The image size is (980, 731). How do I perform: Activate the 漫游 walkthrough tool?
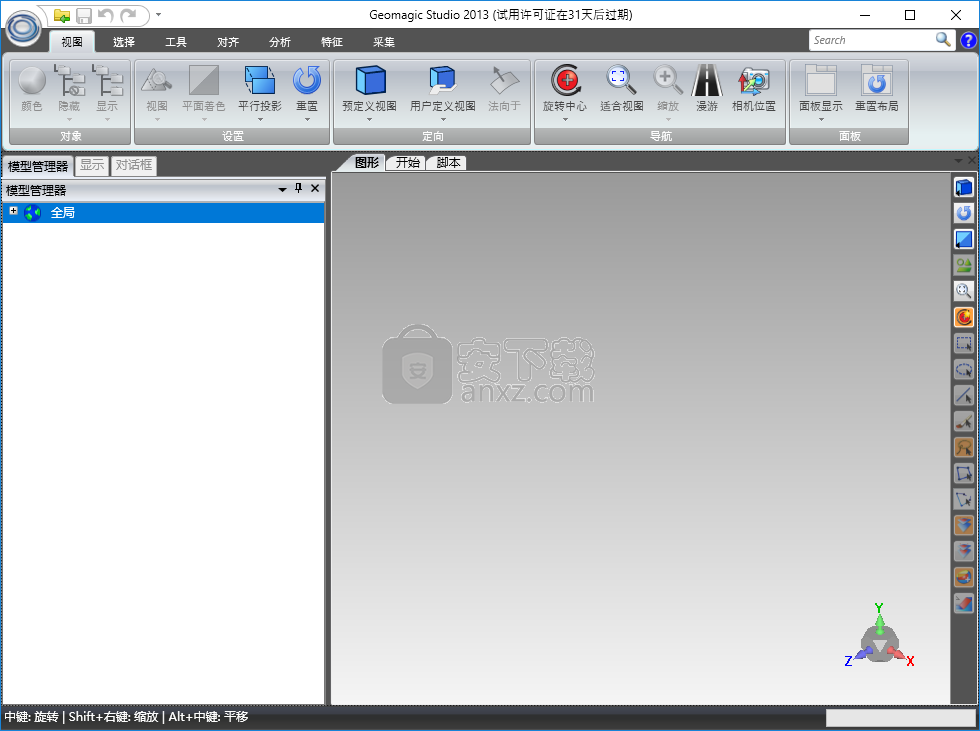click(x=707, y=89)
